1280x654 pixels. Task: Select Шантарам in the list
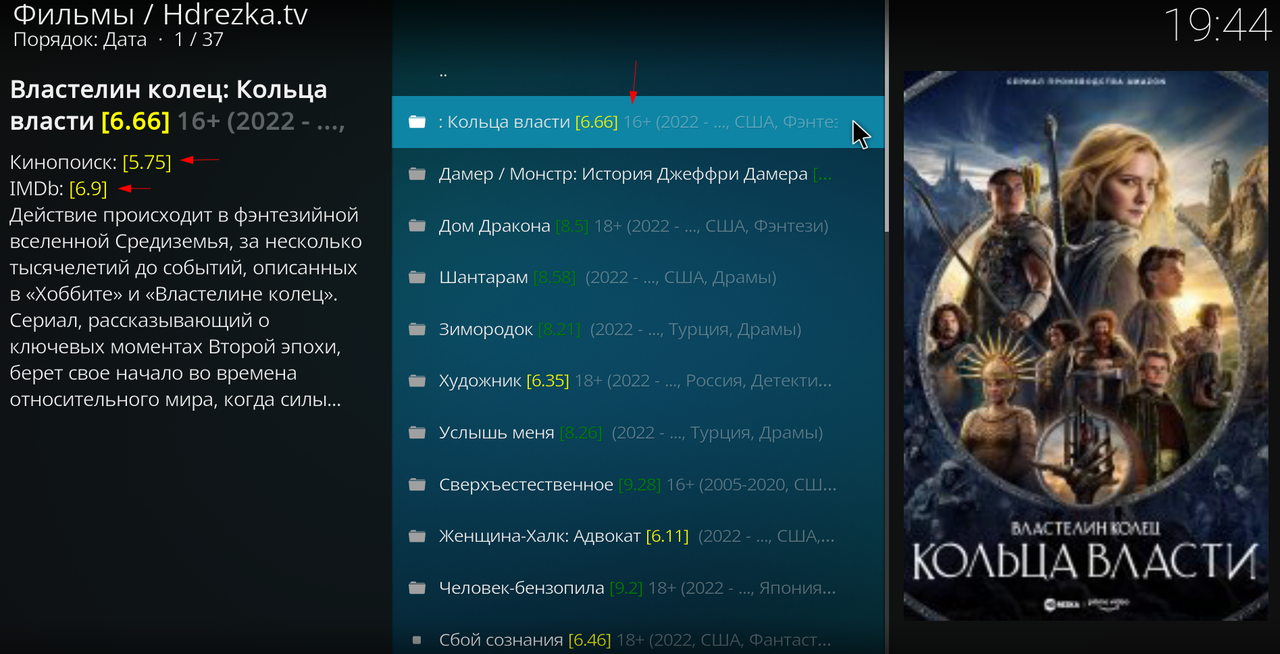pyautogui.click(x=638, y=277)
